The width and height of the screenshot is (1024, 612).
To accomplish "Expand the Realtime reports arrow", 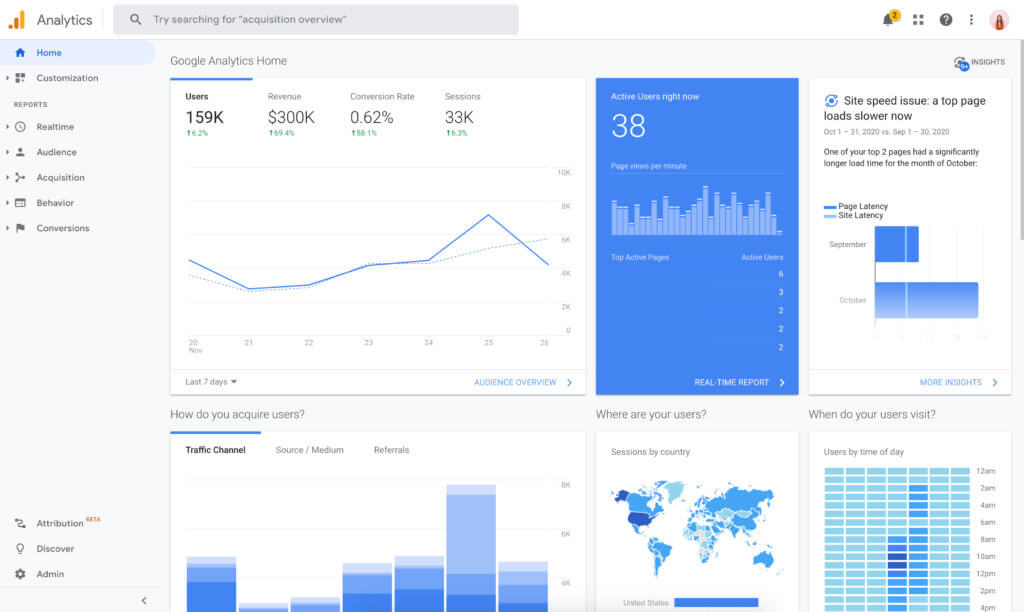I will pos(7,127).
